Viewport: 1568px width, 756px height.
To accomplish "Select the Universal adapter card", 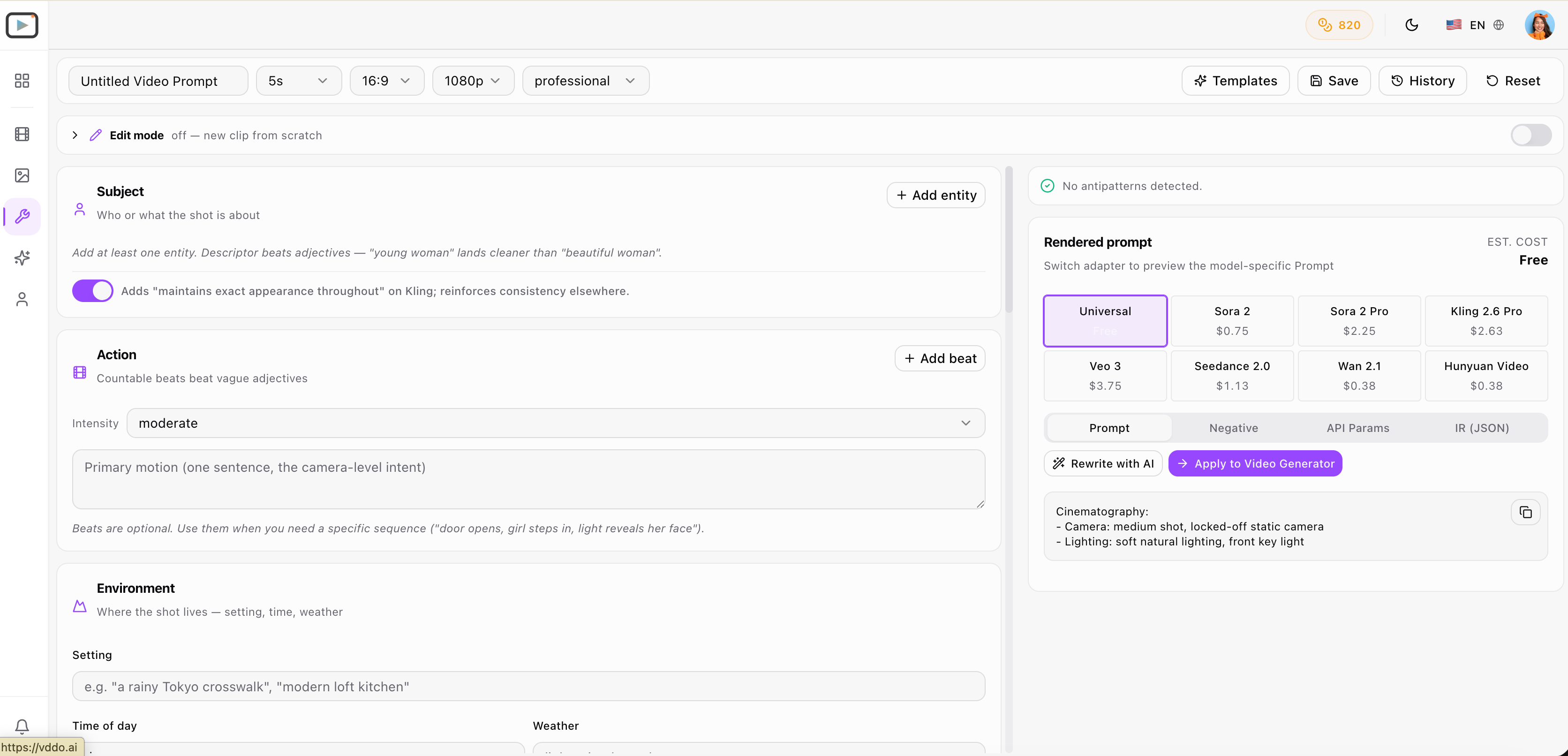I will click(1105, 321).
